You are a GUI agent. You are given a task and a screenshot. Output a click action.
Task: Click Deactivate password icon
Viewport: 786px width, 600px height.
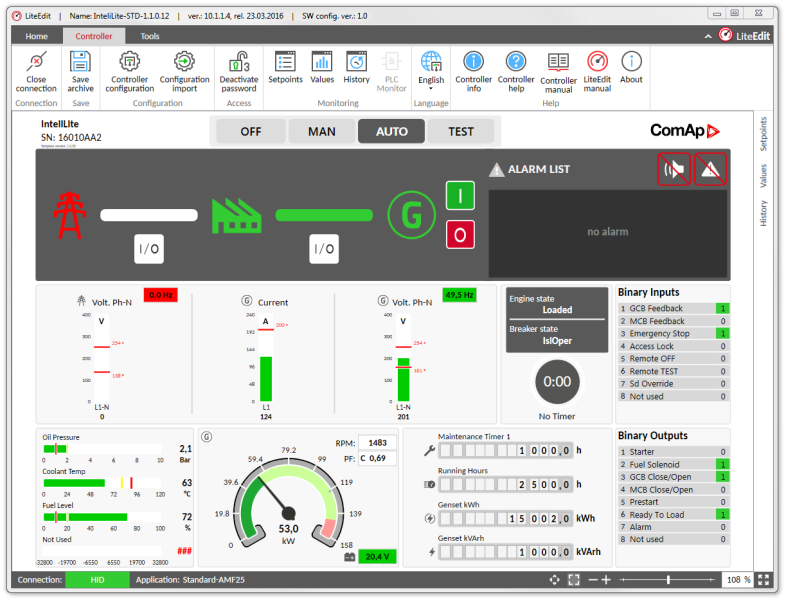[x=238, y=62]
